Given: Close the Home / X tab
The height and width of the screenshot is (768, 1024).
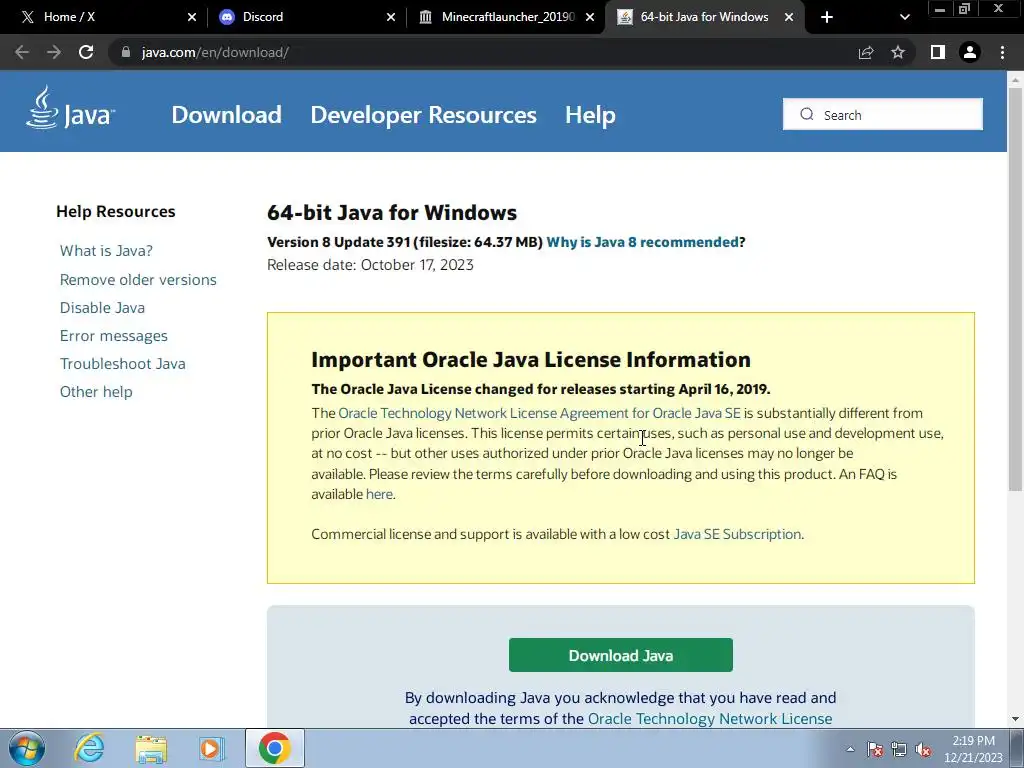Looking at the screenshot, I should coord(191,17).
